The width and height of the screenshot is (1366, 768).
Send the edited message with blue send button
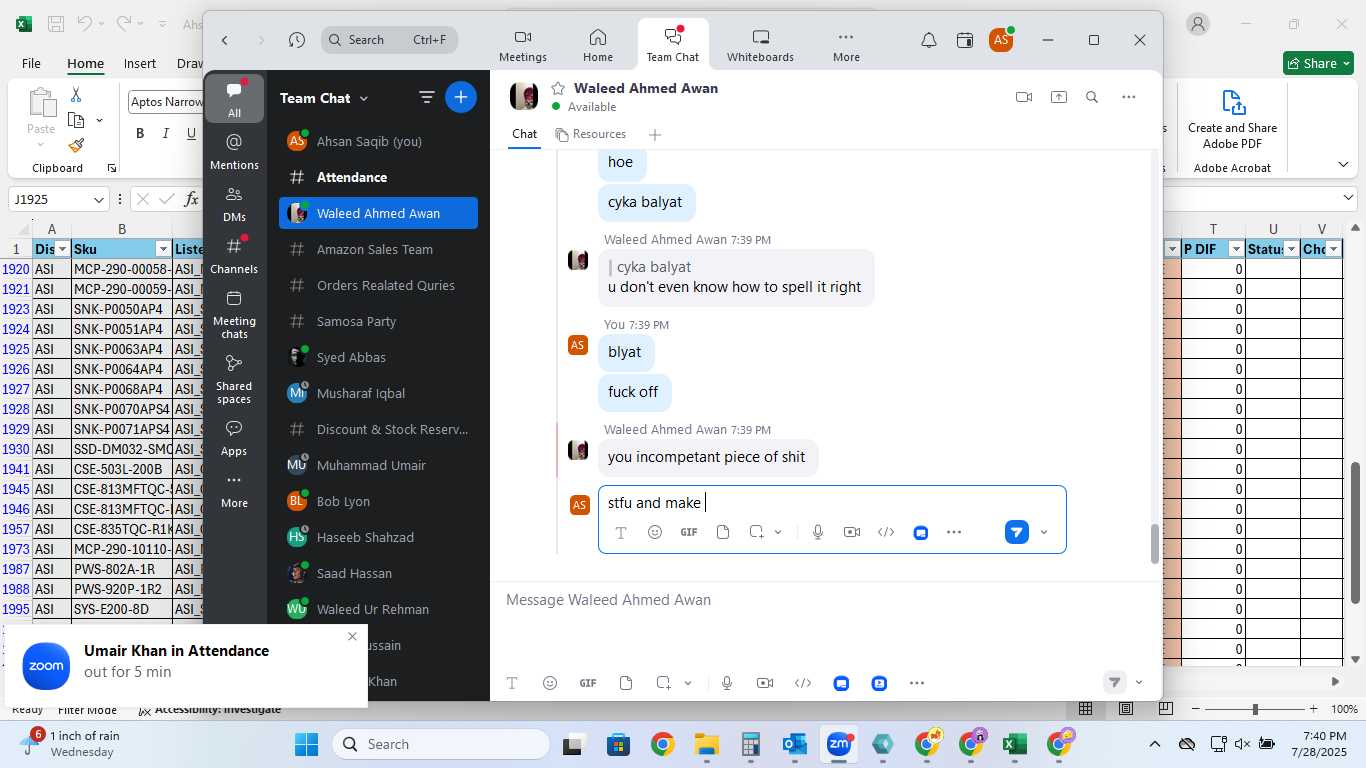1016,532
